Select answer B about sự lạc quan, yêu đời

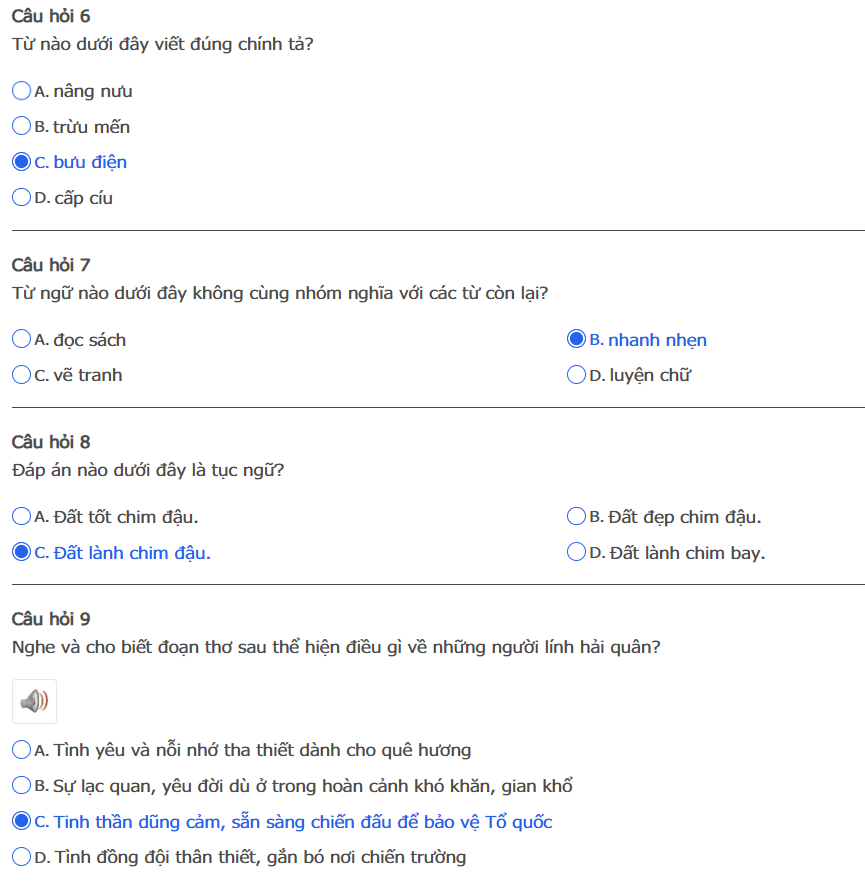pyautogui.click(x=22, y=786)
